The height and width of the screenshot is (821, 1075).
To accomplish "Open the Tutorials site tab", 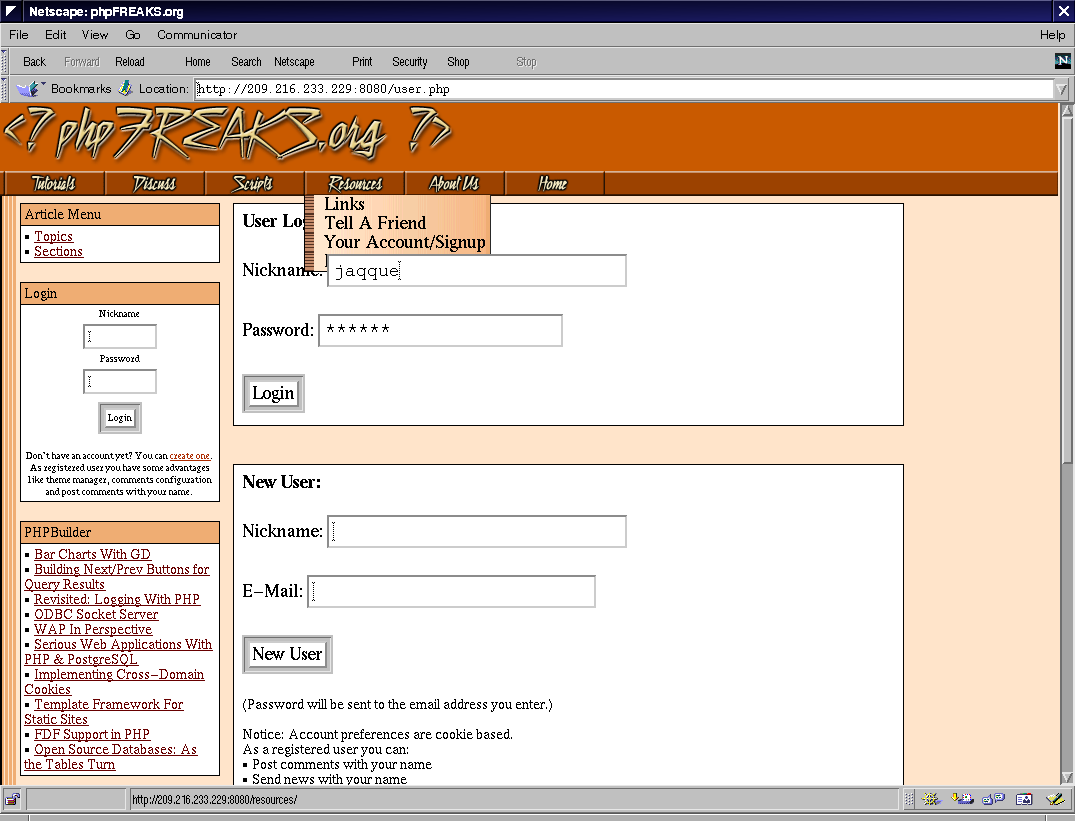I will point(54,184).
